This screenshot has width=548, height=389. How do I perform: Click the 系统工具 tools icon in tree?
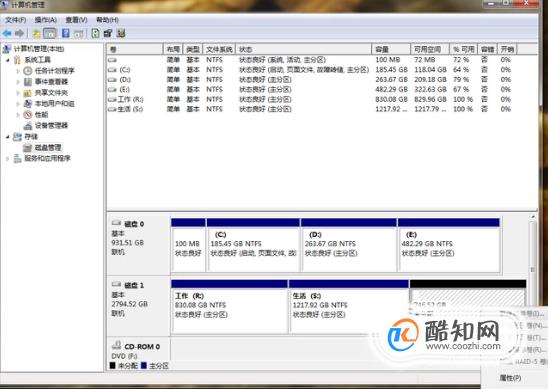(x=17, y=60)
